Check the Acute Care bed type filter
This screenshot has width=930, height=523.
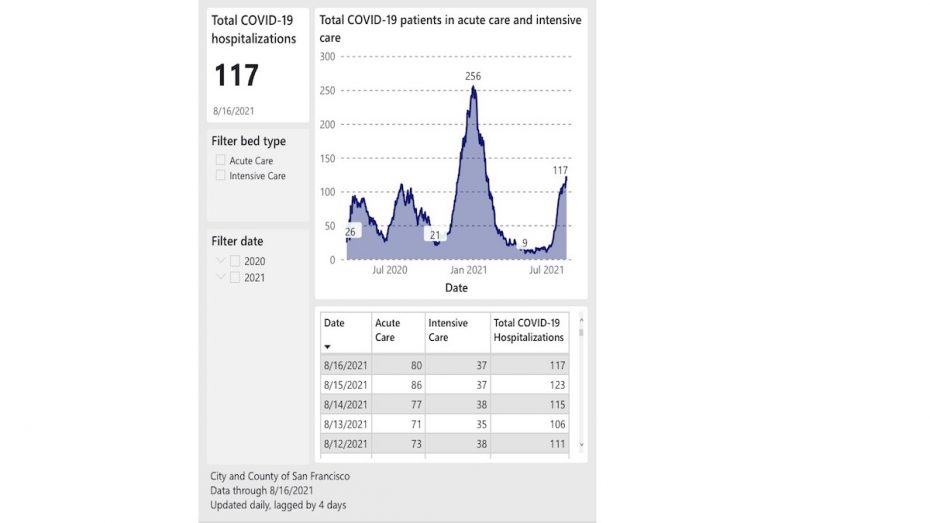click(x=220, y=160)
